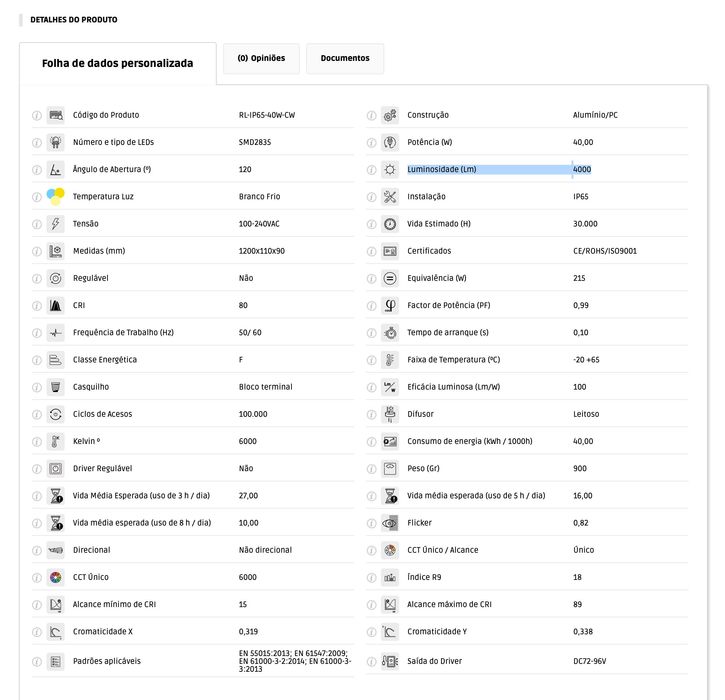Click the Tensão lightning bolt icon
Viewport: 725px width, 700px height.
click(x=56, y=224)
